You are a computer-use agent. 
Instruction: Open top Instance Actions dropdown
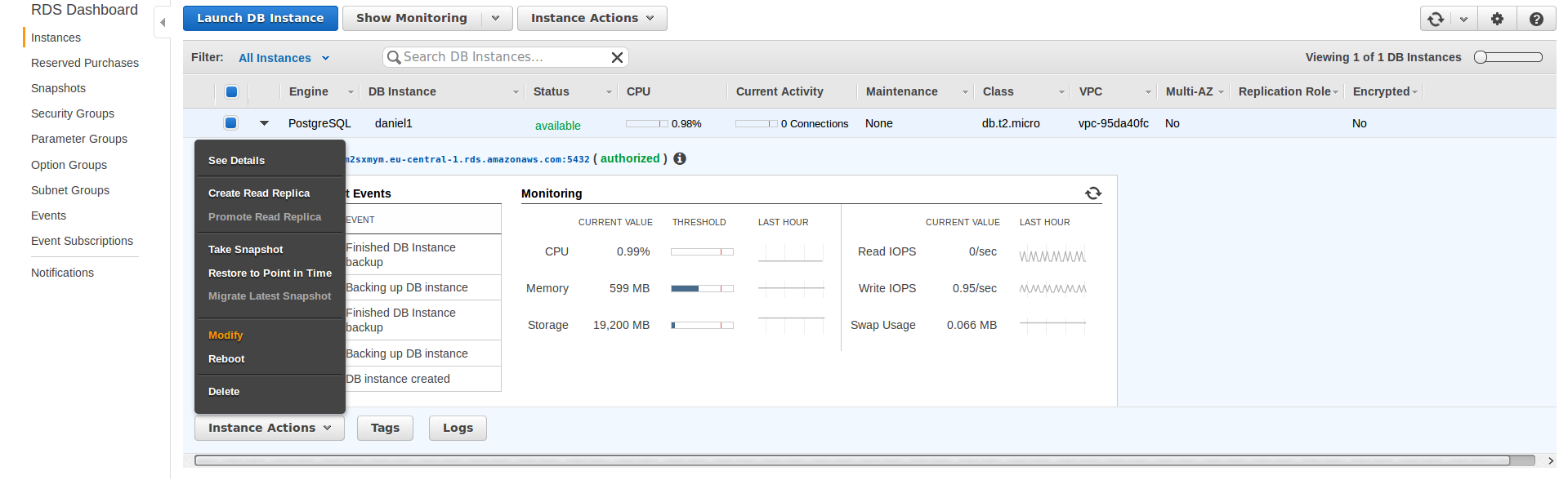click(592, 18)
